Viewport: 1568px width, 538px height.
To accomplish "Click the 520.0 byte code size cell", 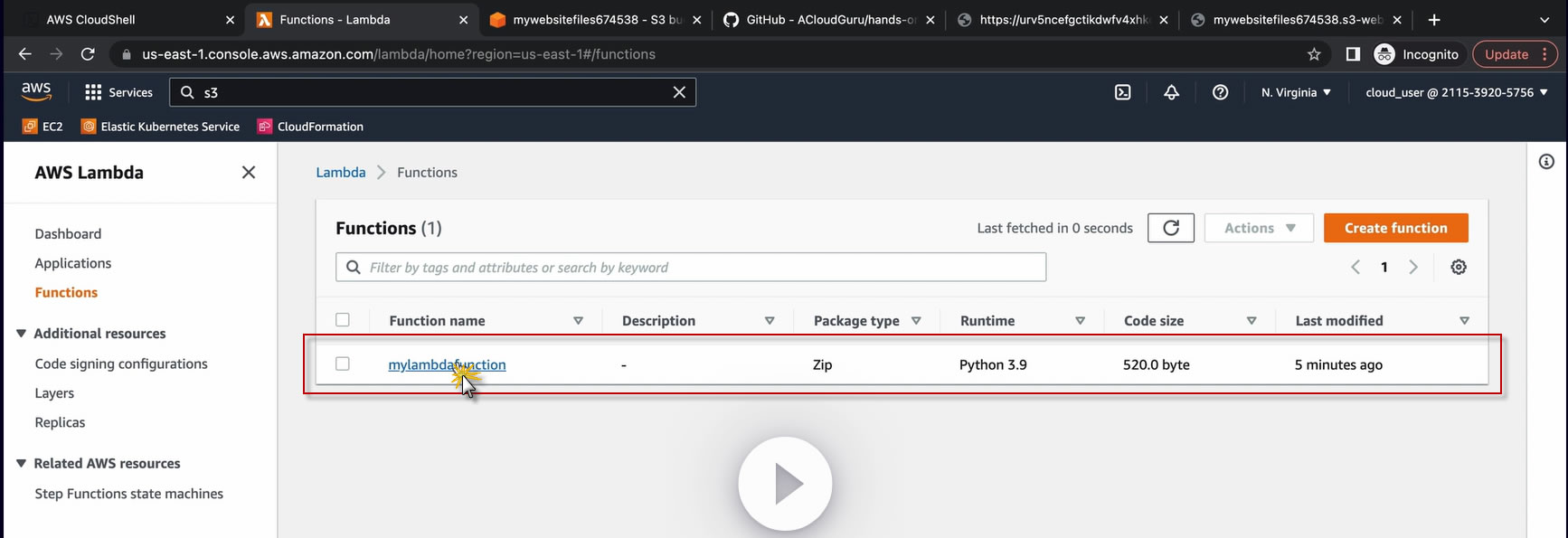I will click(x=1157, y=364).
